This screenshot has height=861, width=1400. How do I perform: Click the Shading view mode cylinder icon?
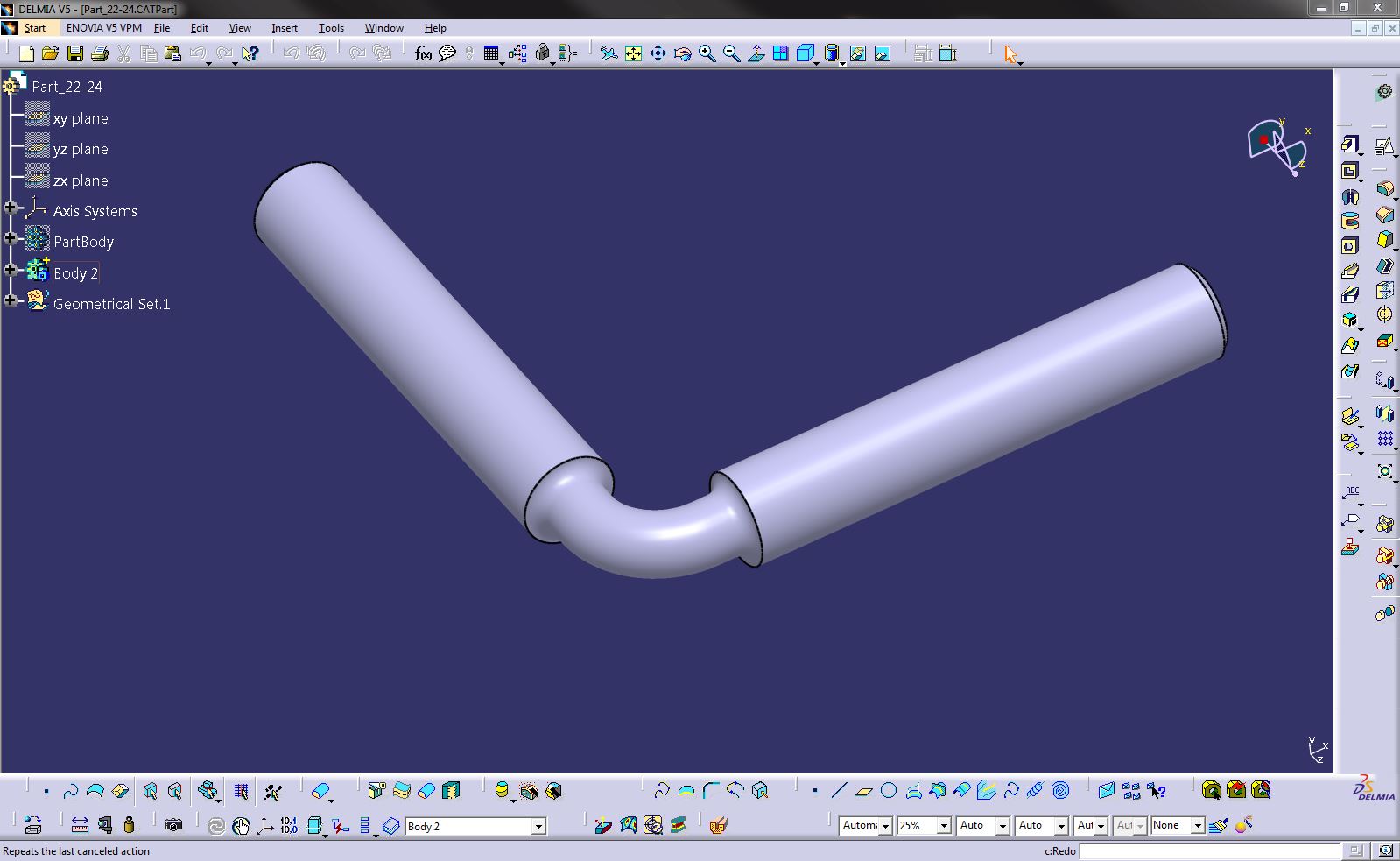click(832, 54)
